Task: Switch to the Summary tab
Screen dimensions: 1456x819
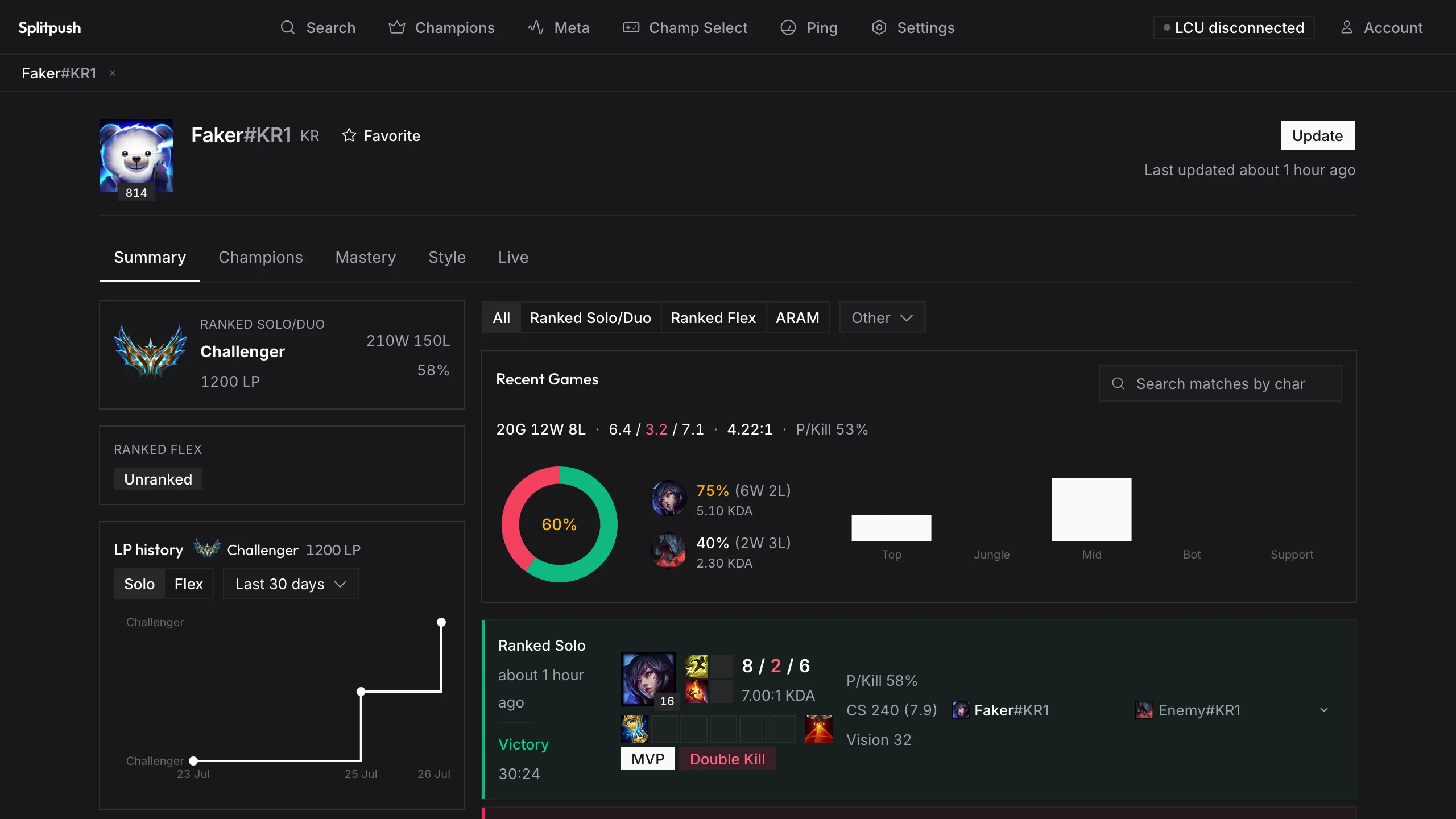Action: (x=150, y=257)
